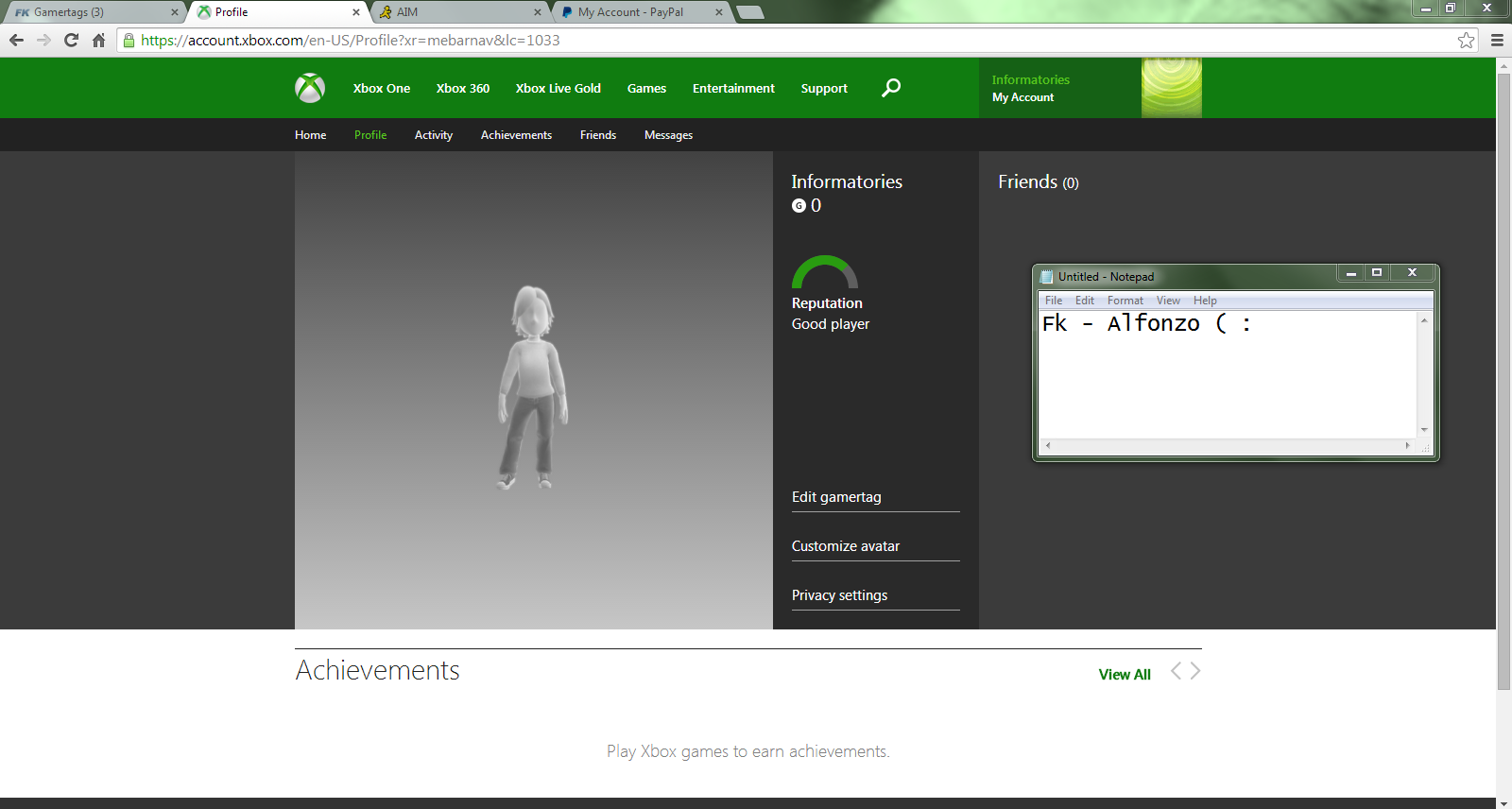Switch to the AIM tab
1512x809 pixels.
pos(458,12)
